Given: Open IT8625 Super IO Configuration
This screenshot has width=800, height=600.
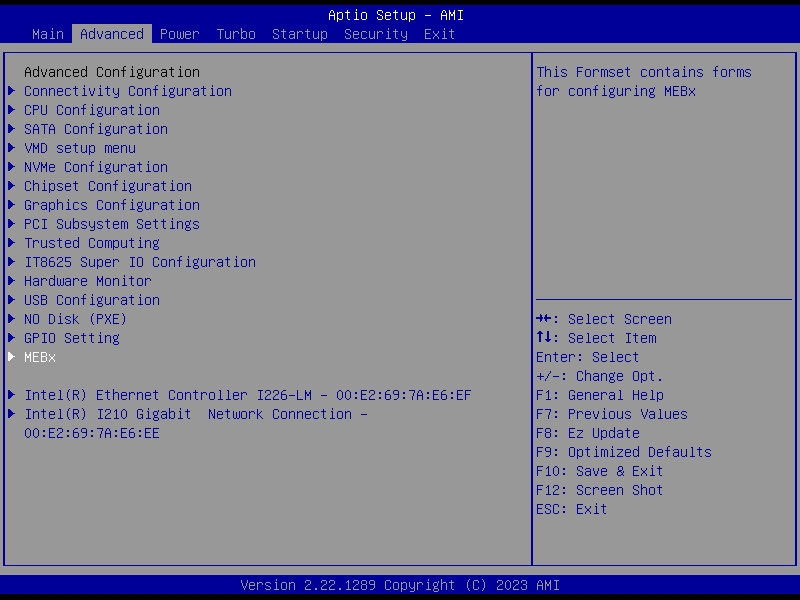Looking at the screenshot, I should (x=140, y=262).
